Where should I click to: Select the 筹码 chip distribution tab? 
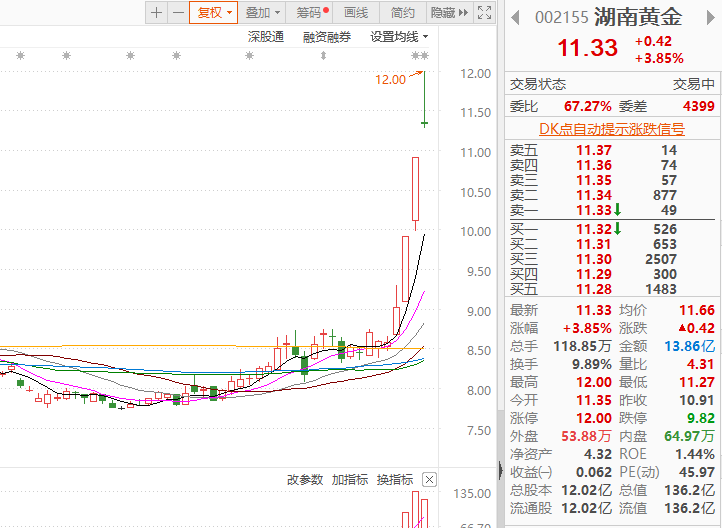[312, 13]
